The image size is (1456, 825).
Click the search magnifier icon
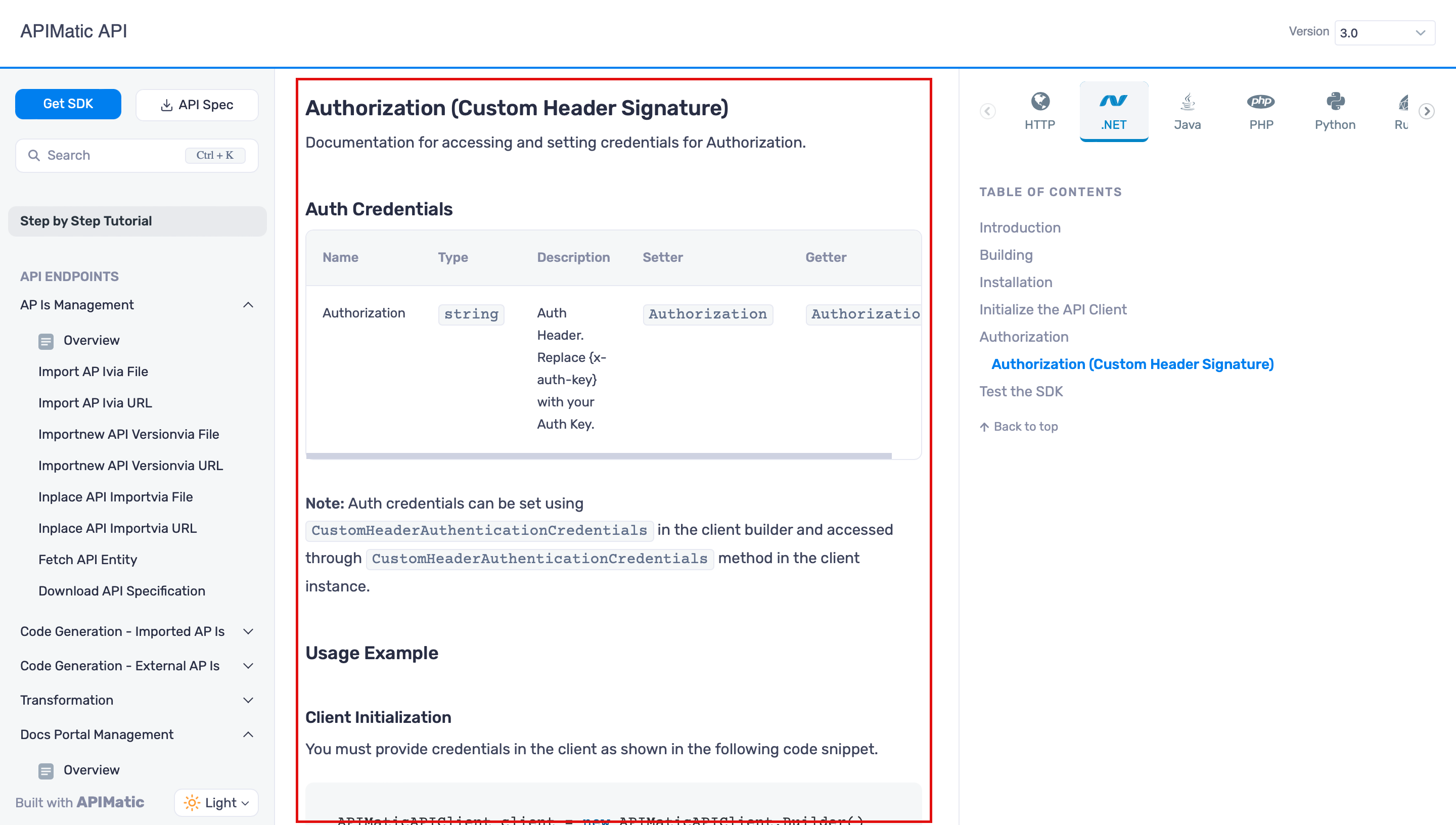tap(34, 155)
